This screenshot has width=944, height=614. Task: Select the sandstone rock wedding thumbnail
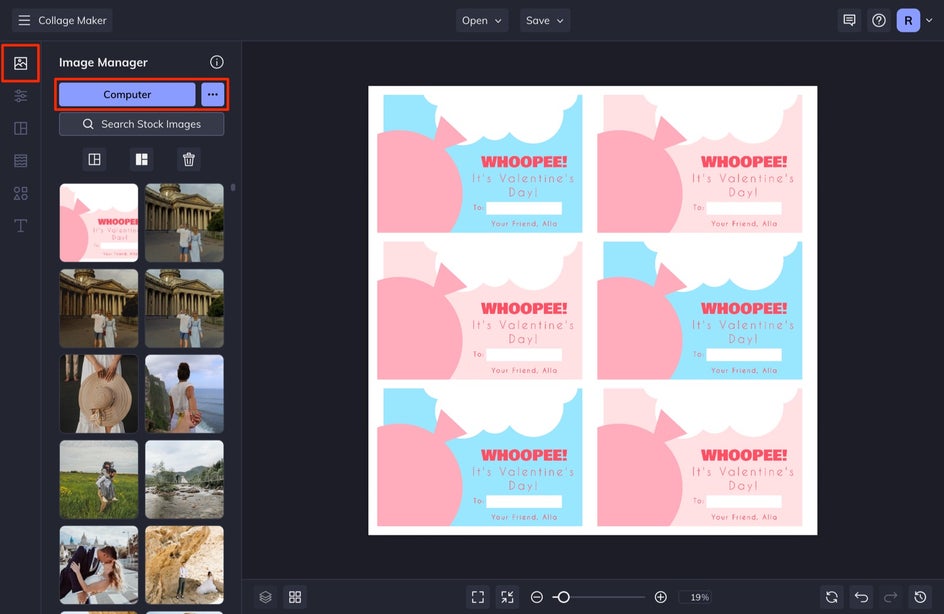click(x=184, y=565)
